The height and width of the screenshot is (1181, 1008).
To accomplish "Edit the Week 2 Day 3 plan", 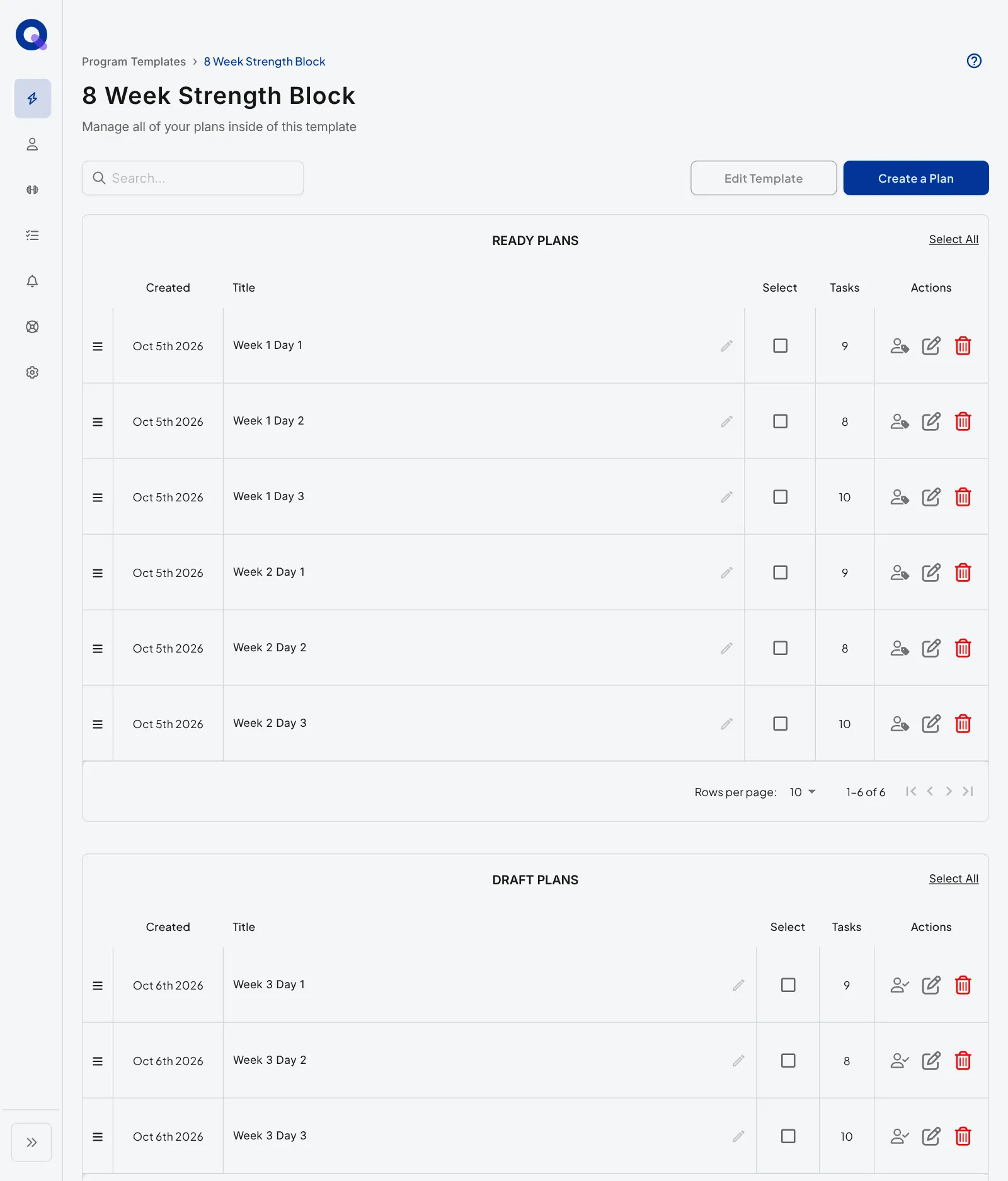I will pos(931,724).
